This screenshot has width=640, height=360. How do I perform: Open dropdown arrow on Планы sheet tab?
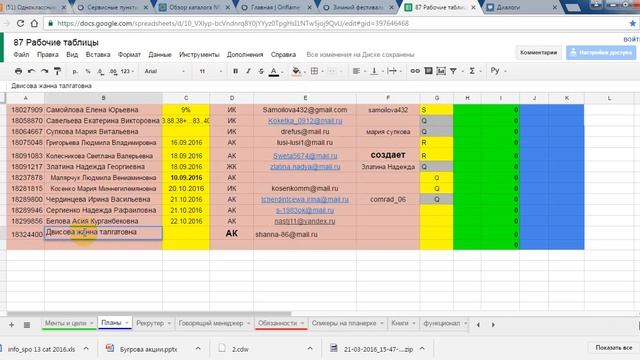pos(127,323)
